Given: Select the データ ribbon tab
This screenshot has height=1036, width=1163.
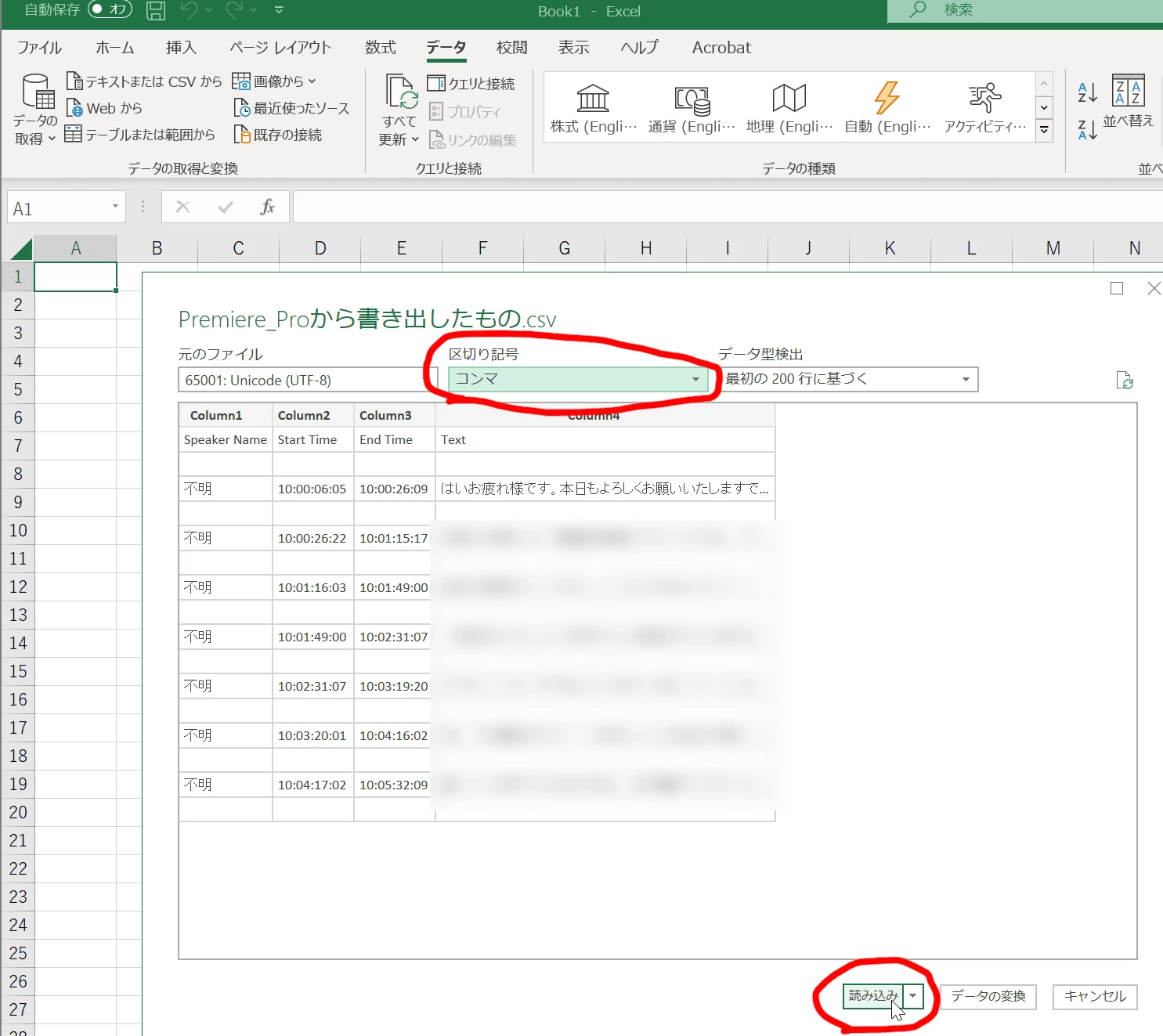Looking at the screenshot, I should tap(446, 48).
